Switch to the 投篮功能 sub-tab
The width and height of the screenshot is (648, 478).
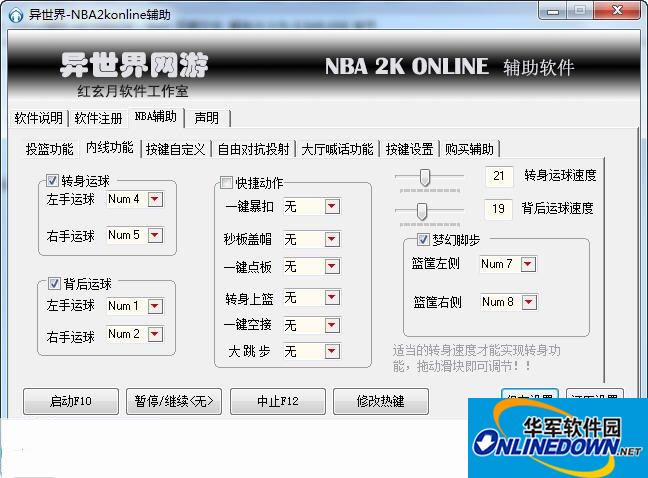(x=49, y=149)
